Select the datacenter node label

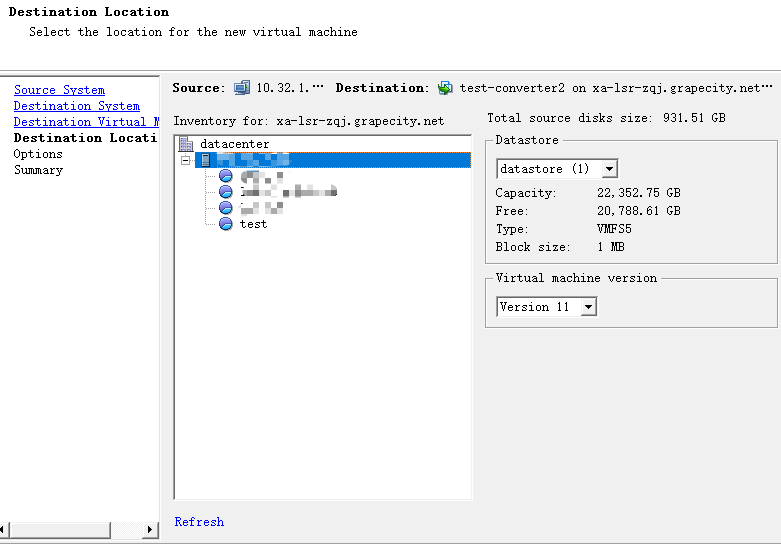pyautogui.click(x=234, y=144)
